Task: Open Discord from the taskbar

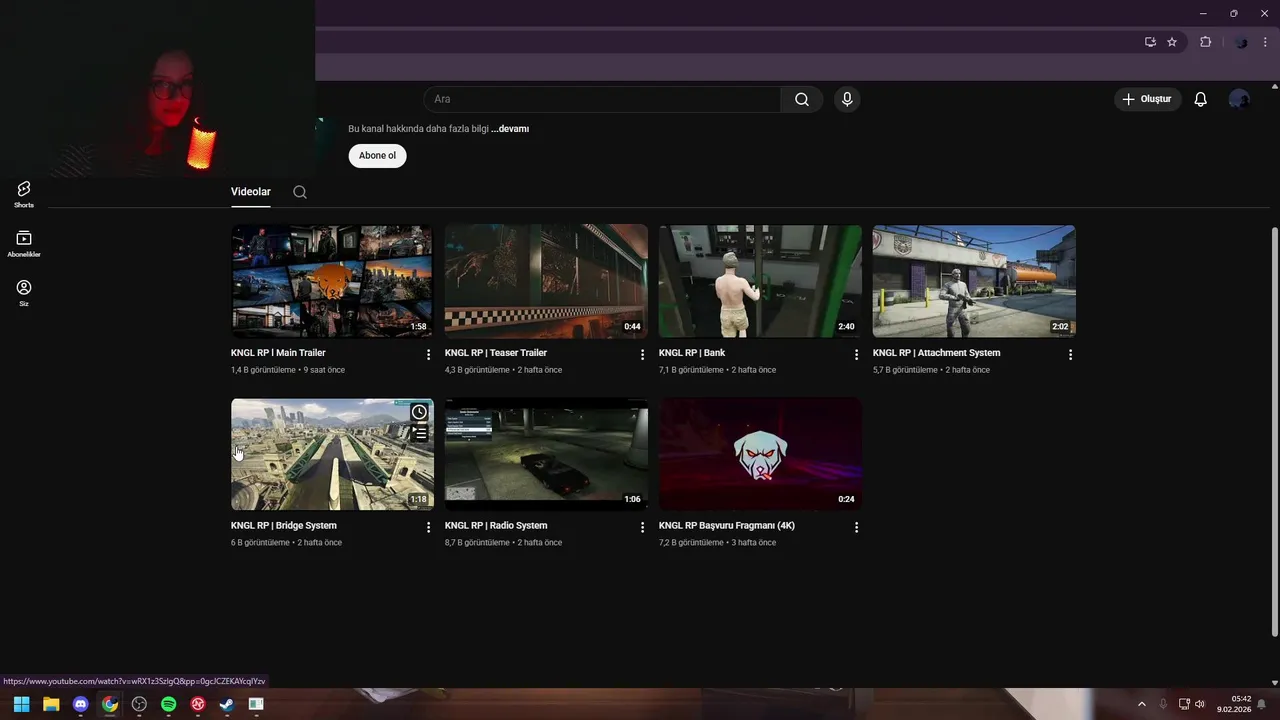Action: tap(80, 704)
